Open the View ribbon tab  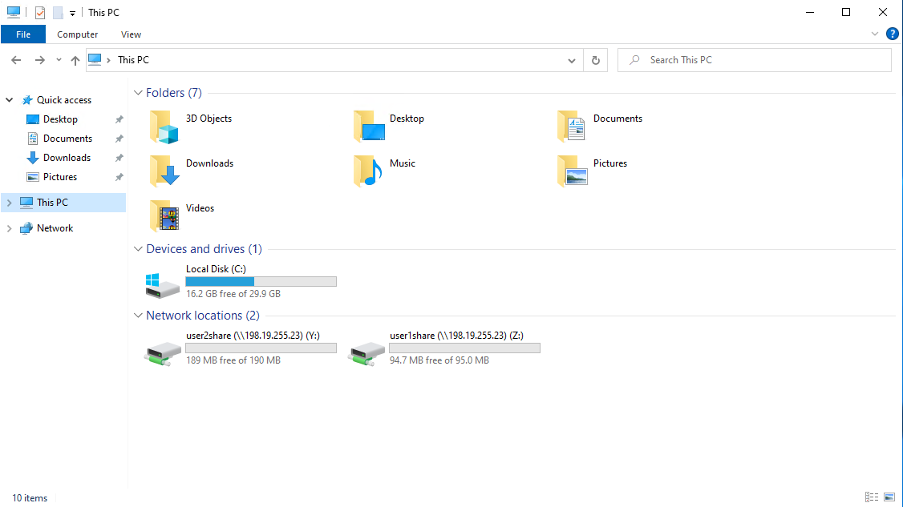131,35
